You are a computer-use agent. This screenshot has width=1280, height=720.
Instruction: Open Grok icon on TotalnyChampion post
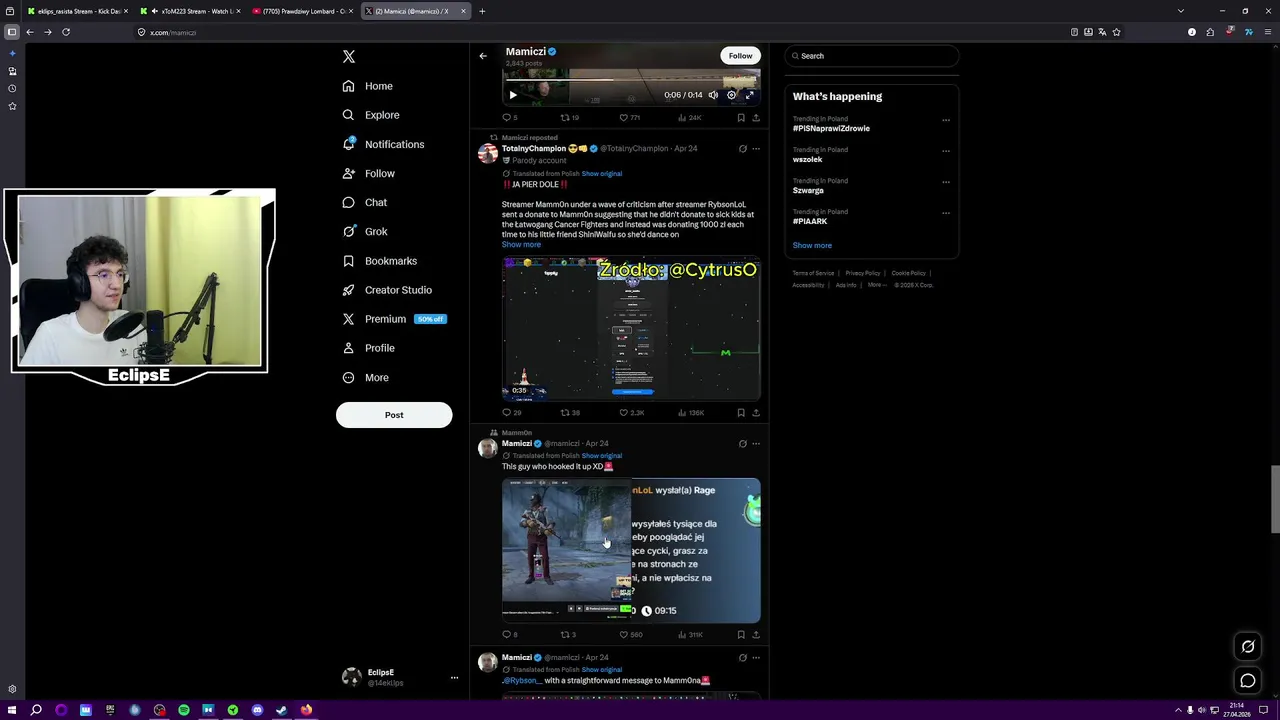tap(742, 149)
